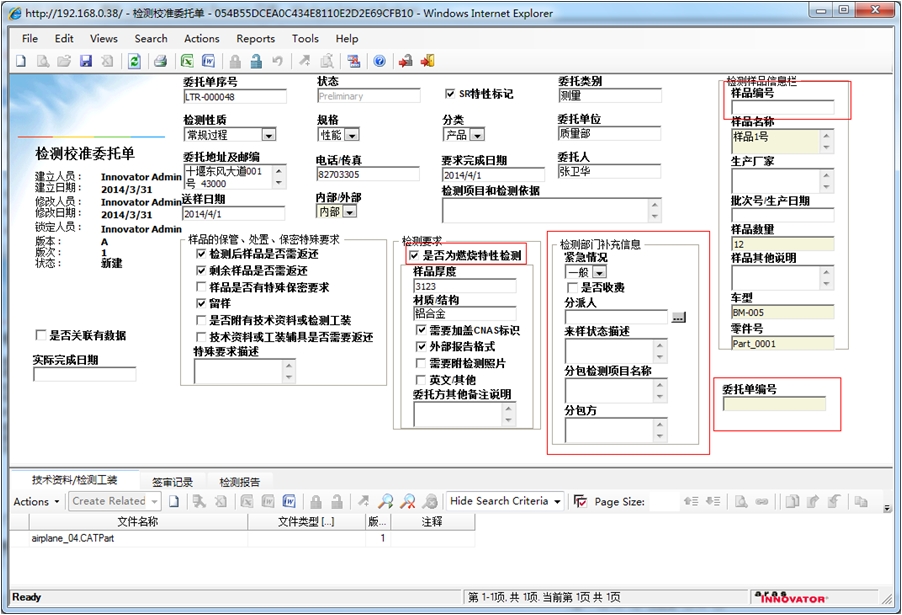Click the blue Help question-mark icon
902x615 pixels.
pyautogui.click(x=379, y=61)
